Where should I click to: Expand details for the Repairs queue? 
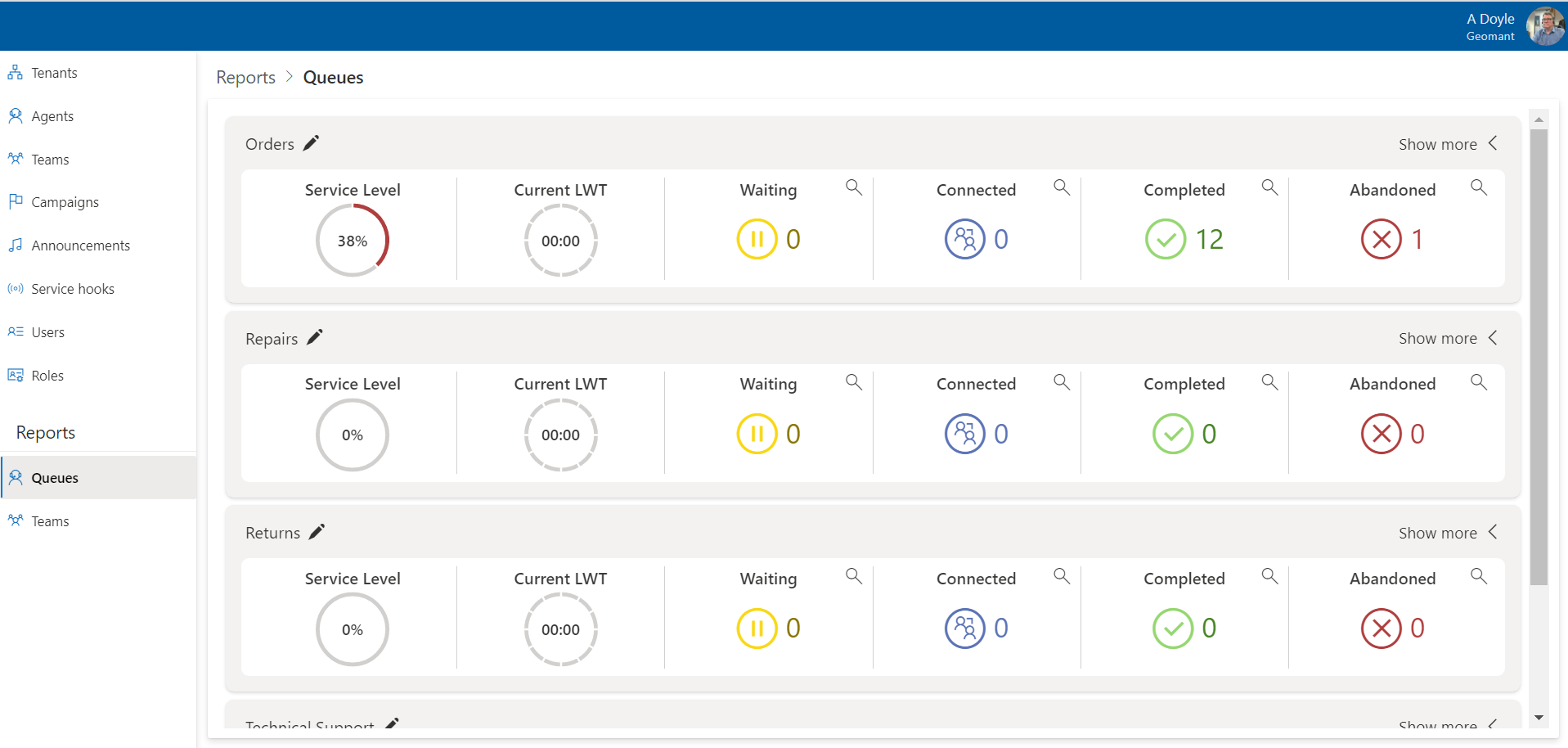(x=1448, y=337)
